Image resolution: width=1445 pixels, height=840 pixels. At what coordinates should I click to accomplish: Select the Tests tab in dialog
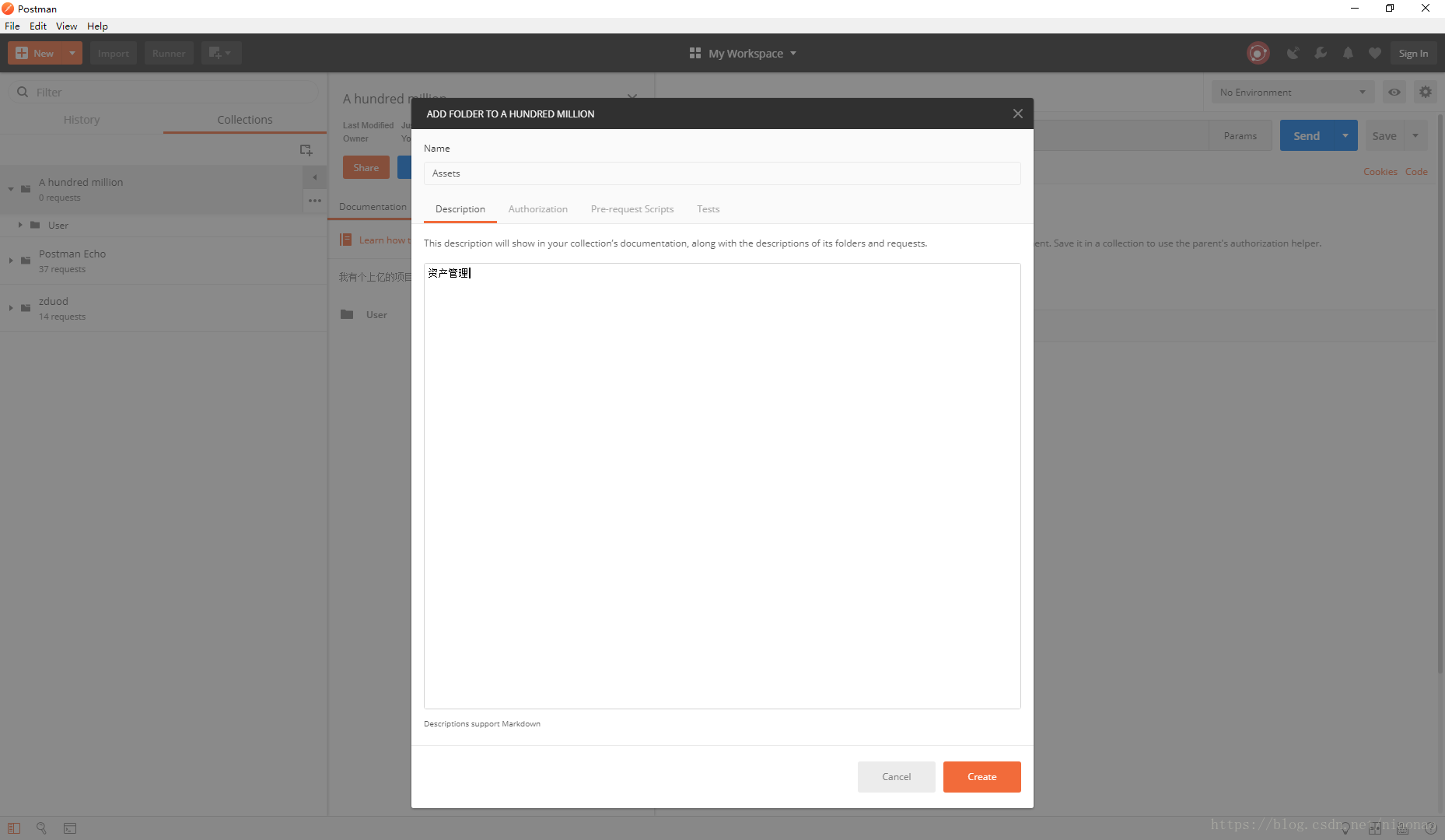(x=708, y=209)
